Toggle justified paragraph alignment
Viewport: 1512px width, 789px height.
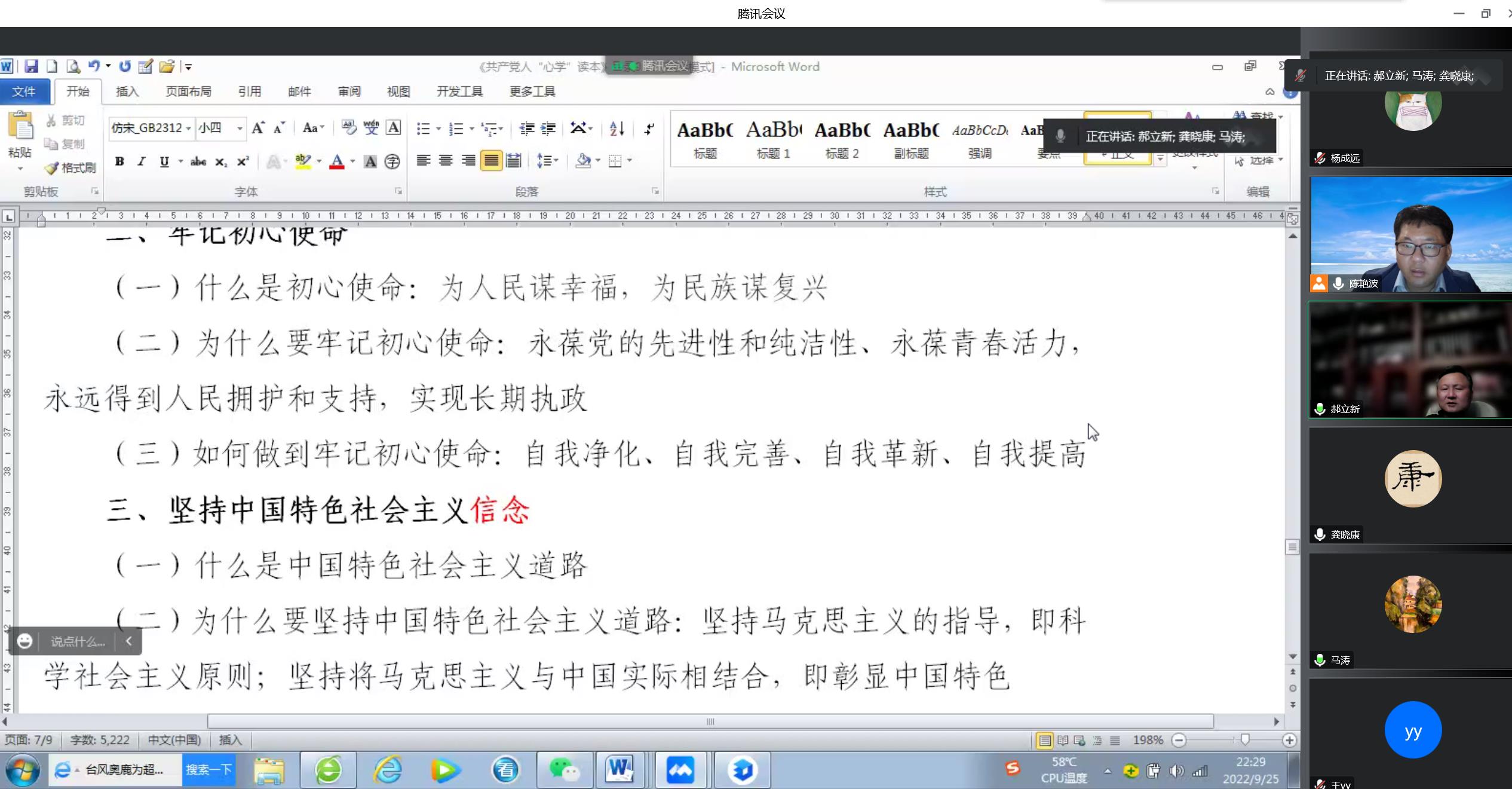(x=490, y=161)
